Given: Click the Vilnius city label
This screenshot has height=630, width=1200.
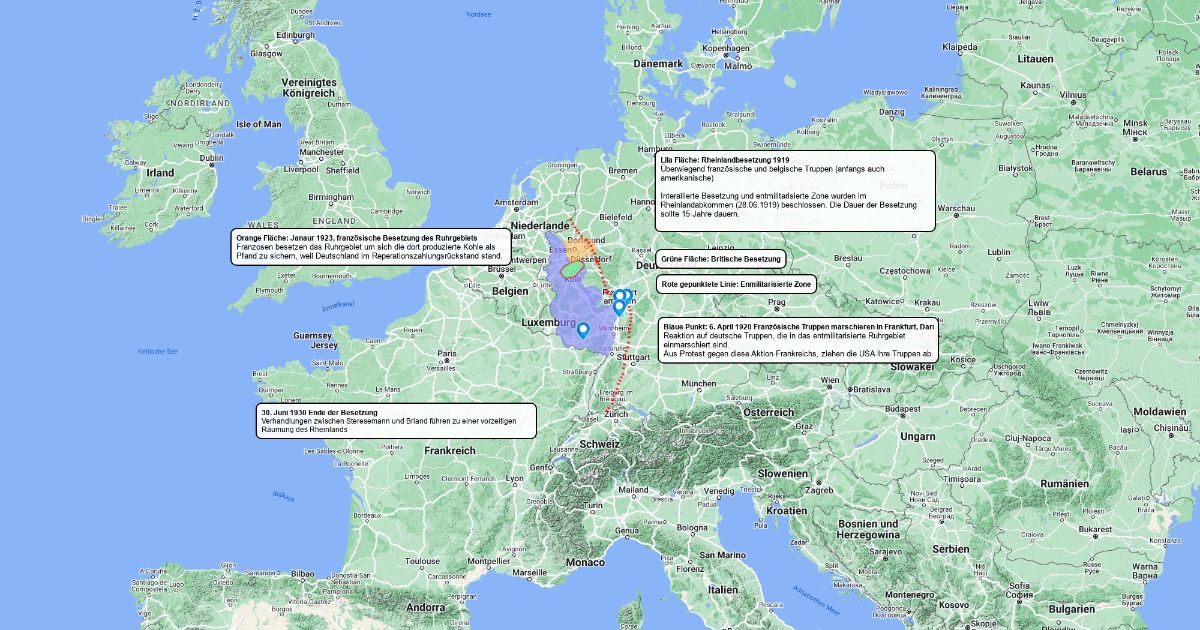Looking at the screenshot, I should [x=1074, y=95].
